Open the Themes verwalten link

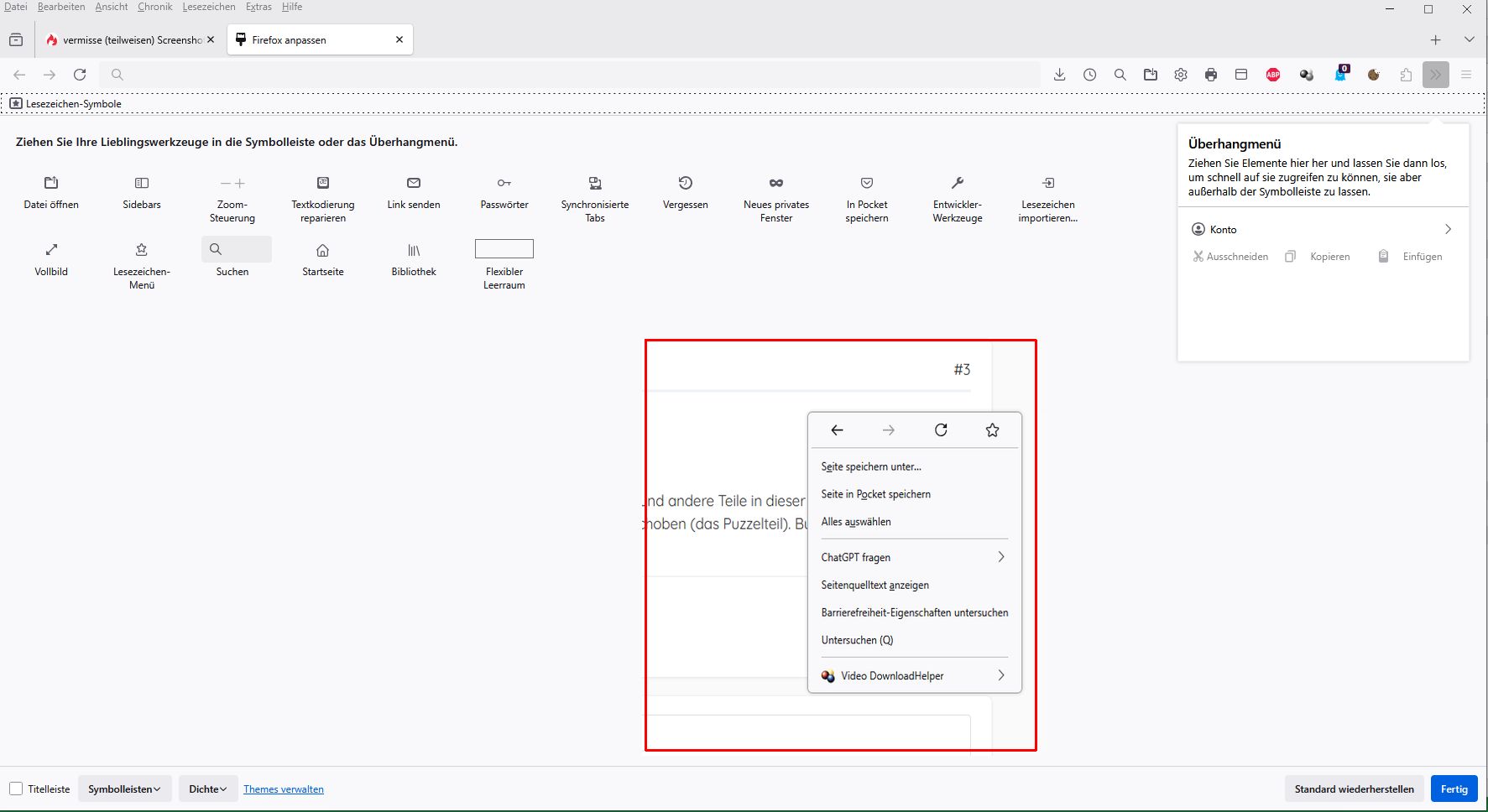(284, 789)
